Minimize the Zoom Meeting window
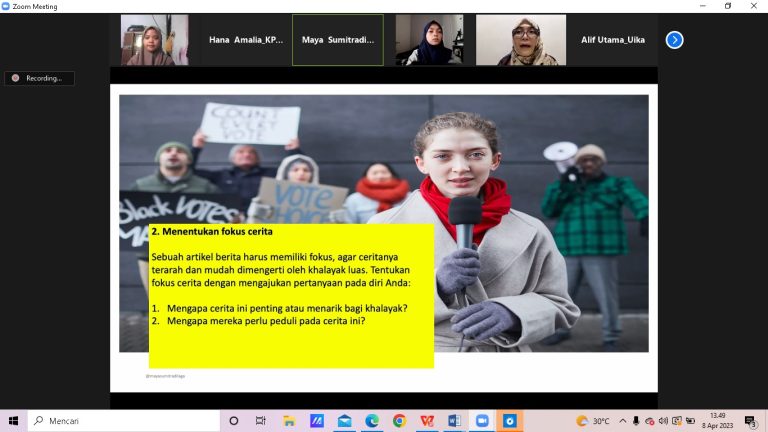This screenshot has width=768, height=432. tap(703, 6)
